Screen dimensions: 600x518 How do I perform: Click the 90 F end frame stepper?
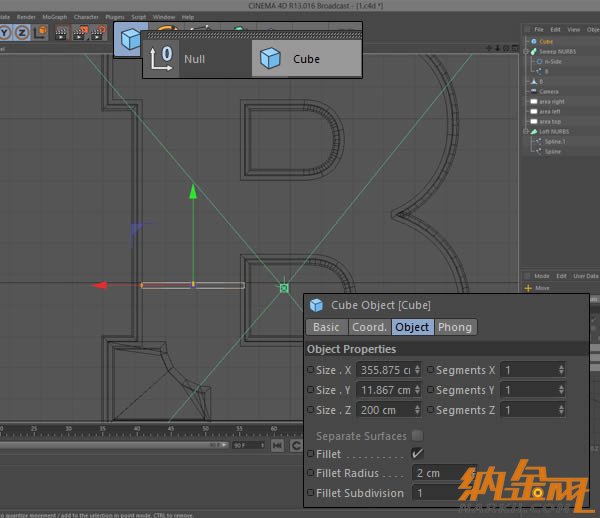click(x=262, y=445)
